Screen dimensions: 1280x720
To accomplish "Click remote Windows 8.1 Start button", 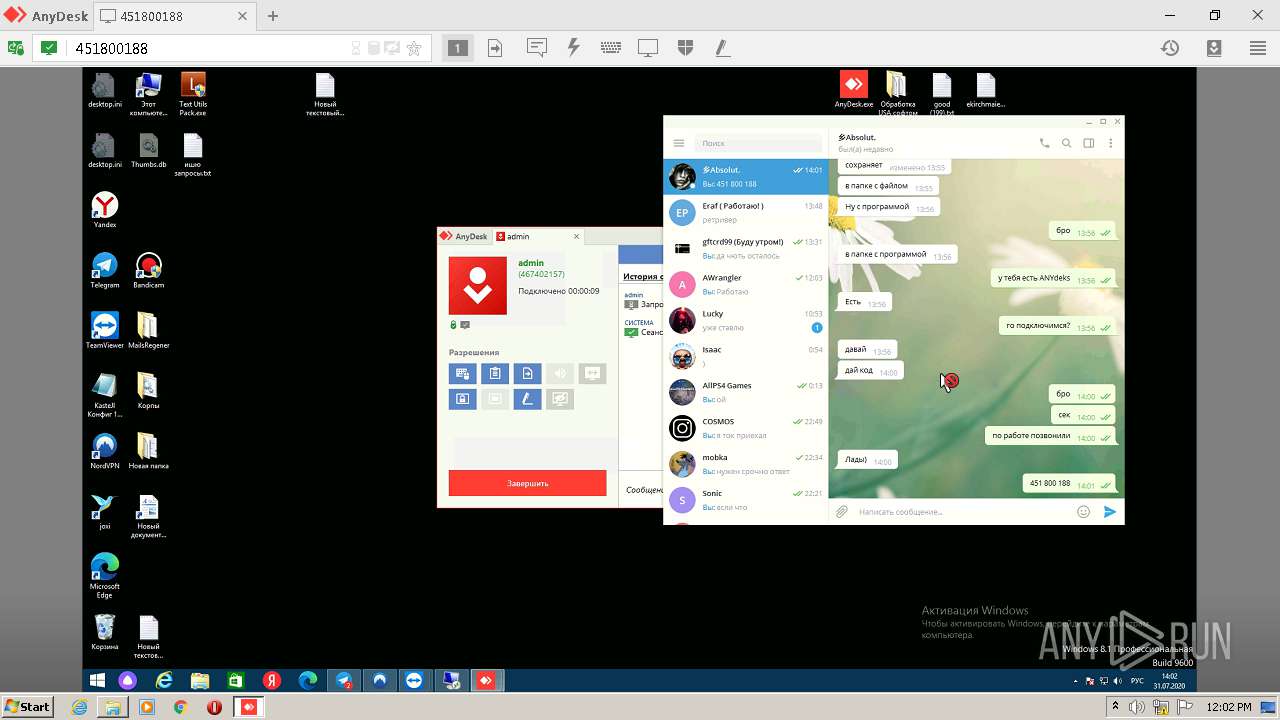I will coord(97,680).
